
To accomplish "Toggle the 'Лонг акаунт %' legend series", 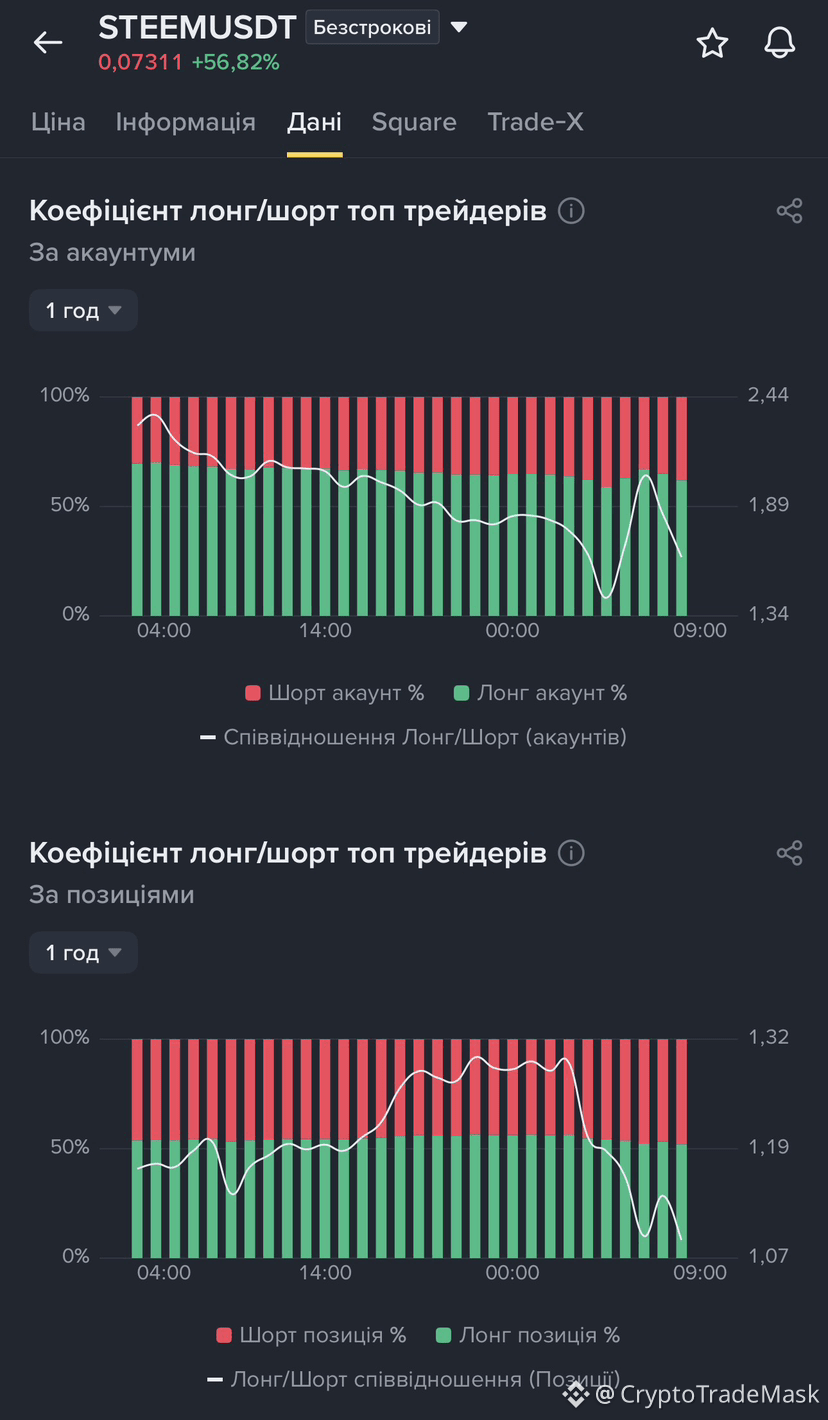I will tap(540, 693).
